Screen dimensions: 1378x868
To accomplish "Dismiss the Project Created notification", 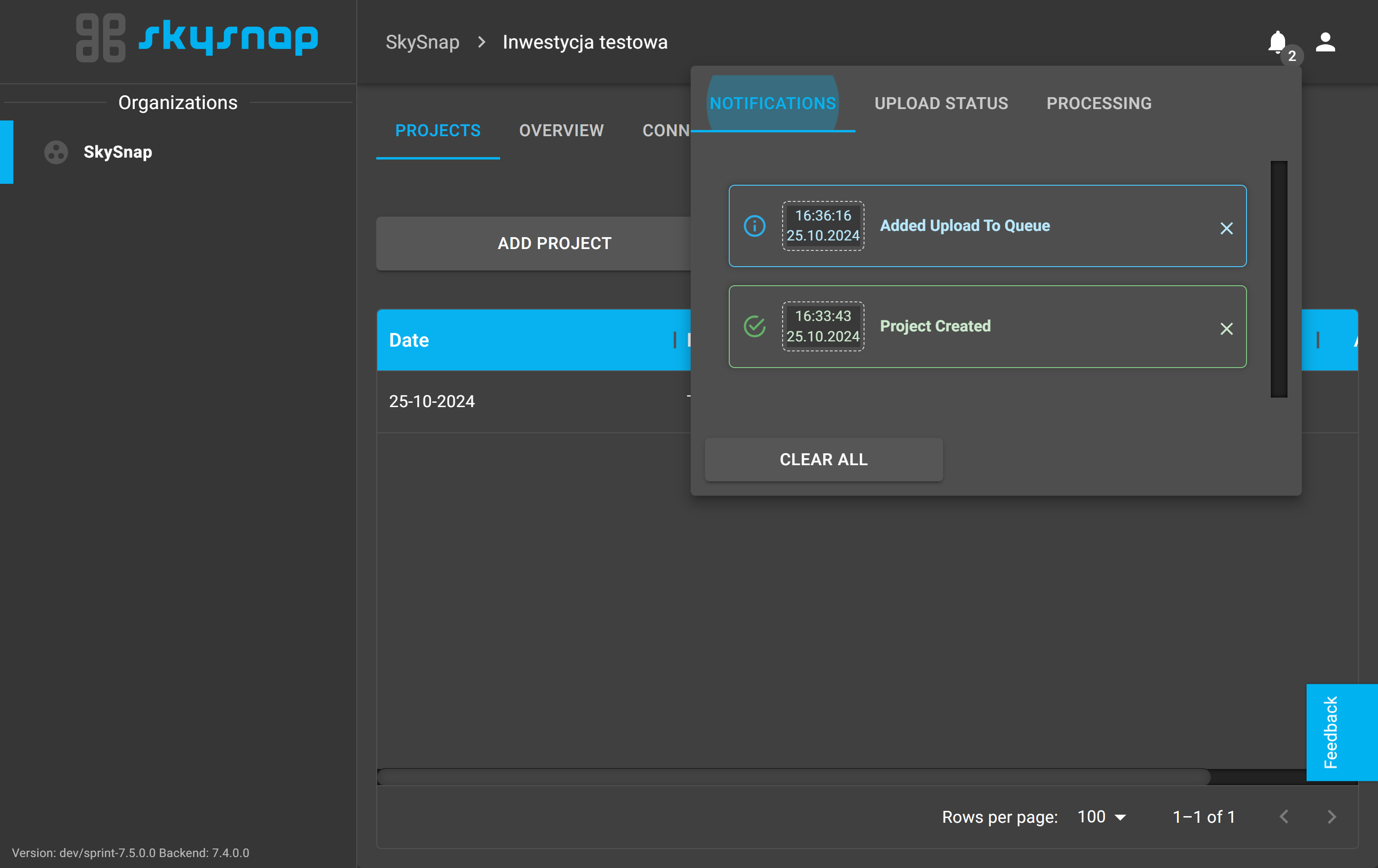I will 1227,329.
